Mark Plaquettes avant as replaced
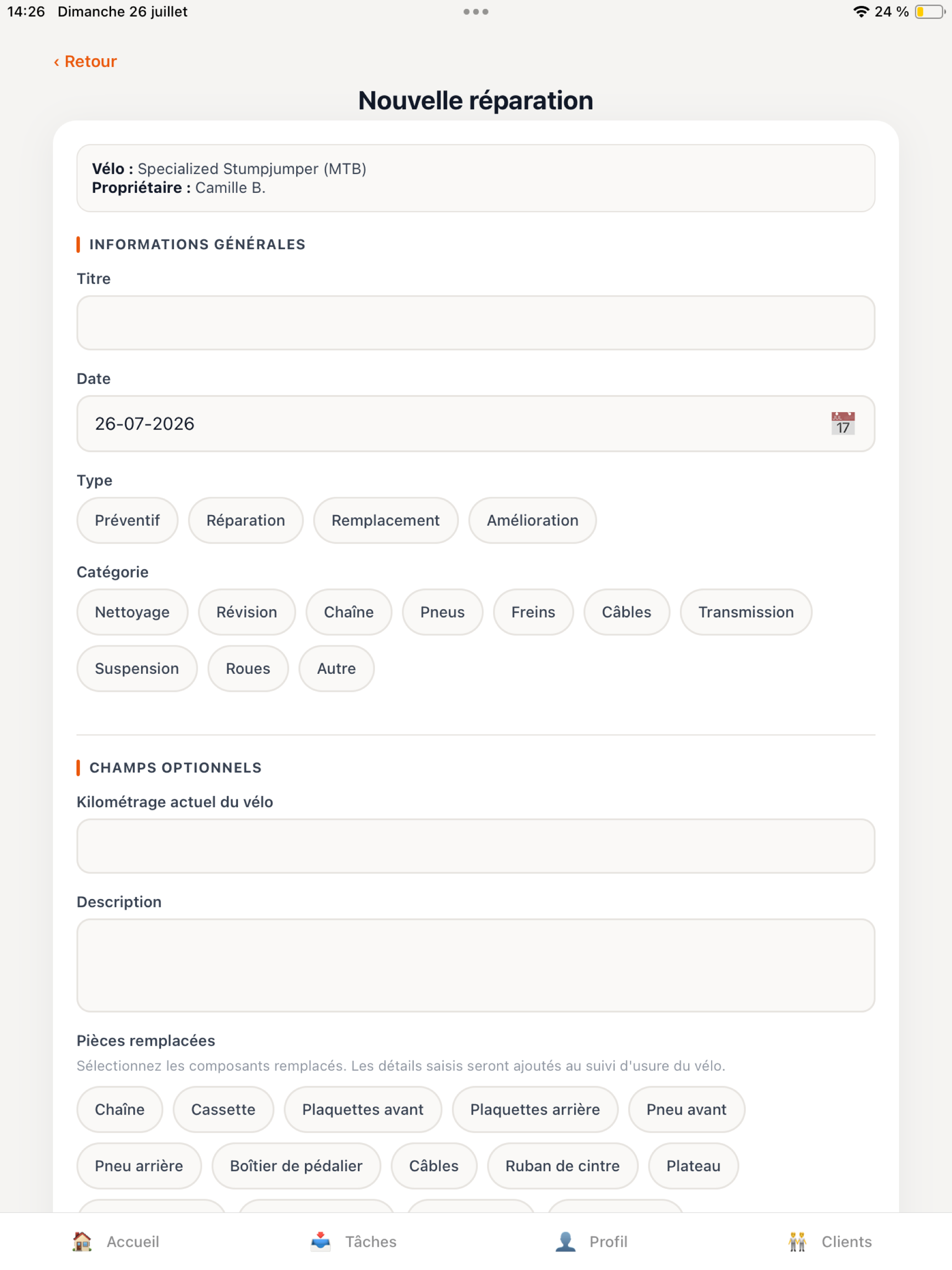This screenshot has width=952, height=1270. click(363, 1109)
